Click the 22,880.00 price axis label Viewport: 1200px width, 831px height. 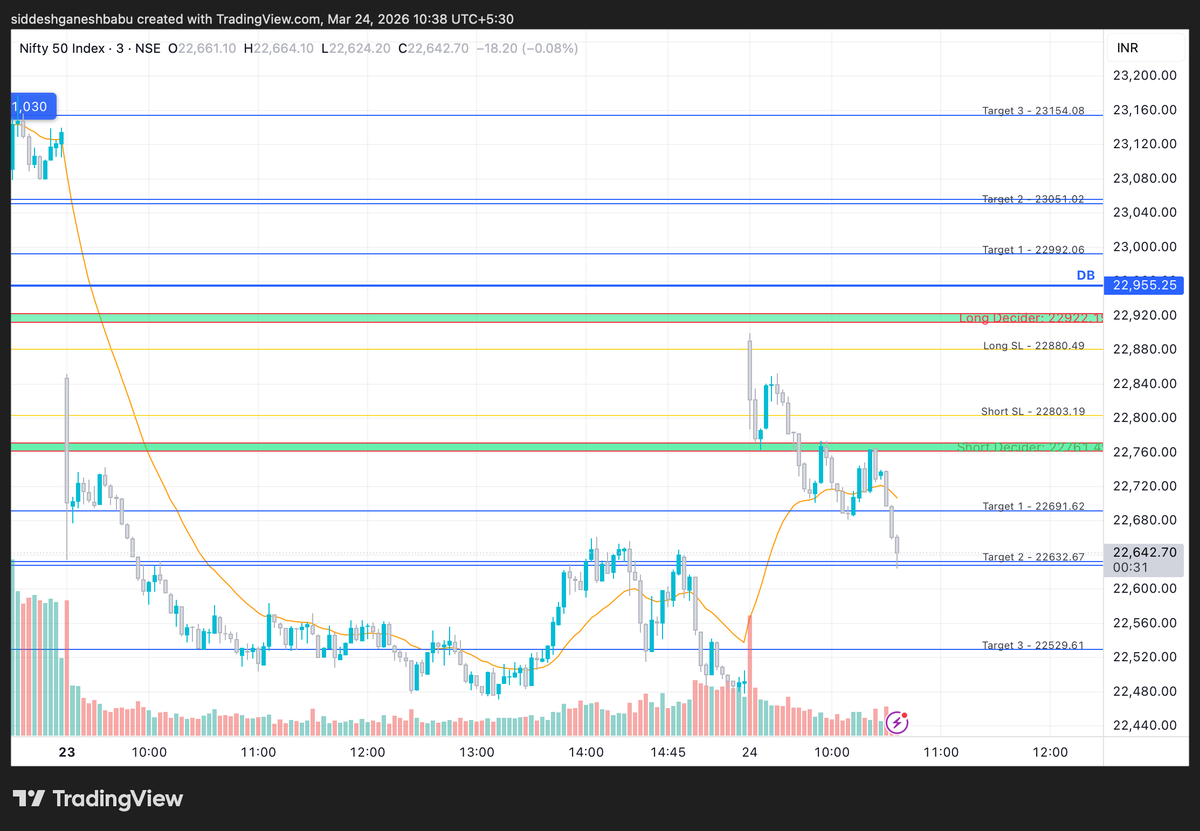click(x=1143, y=349)
